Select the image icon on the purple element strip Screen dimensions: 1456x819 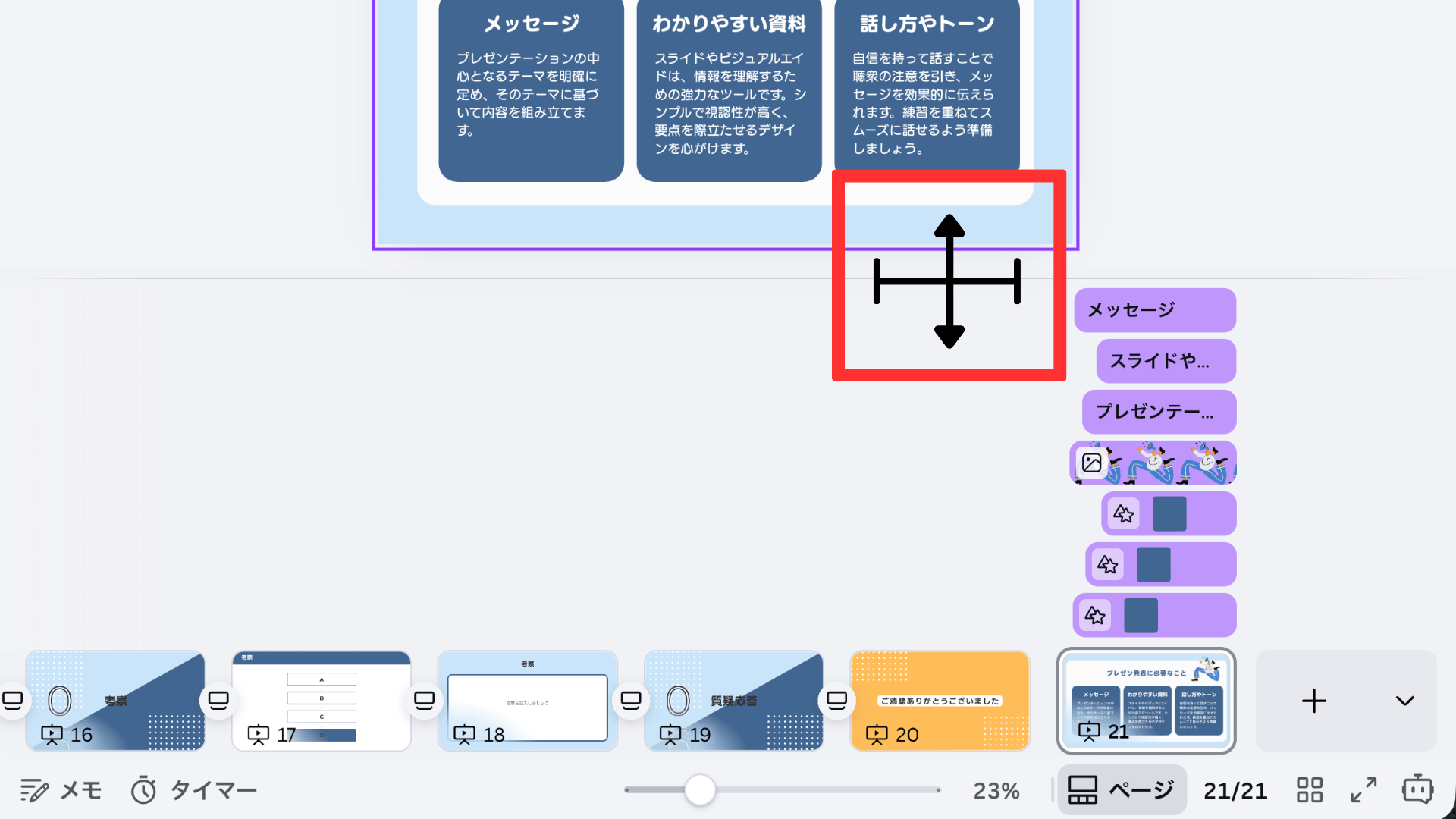[1091, 463]
